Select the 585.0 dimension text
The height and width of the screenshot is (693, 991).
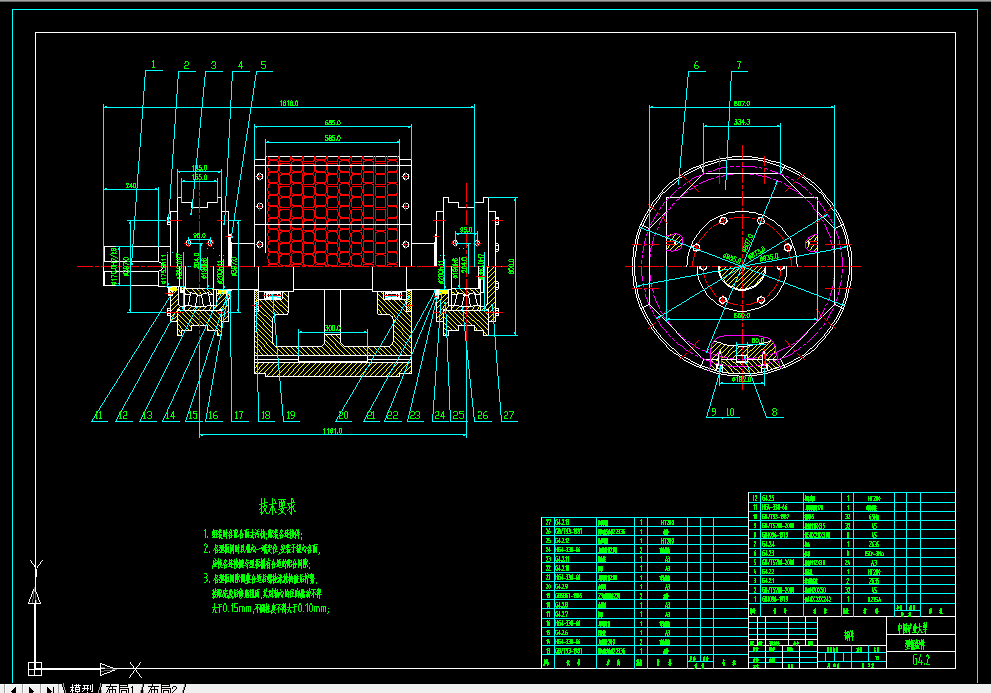coord(332,137)
